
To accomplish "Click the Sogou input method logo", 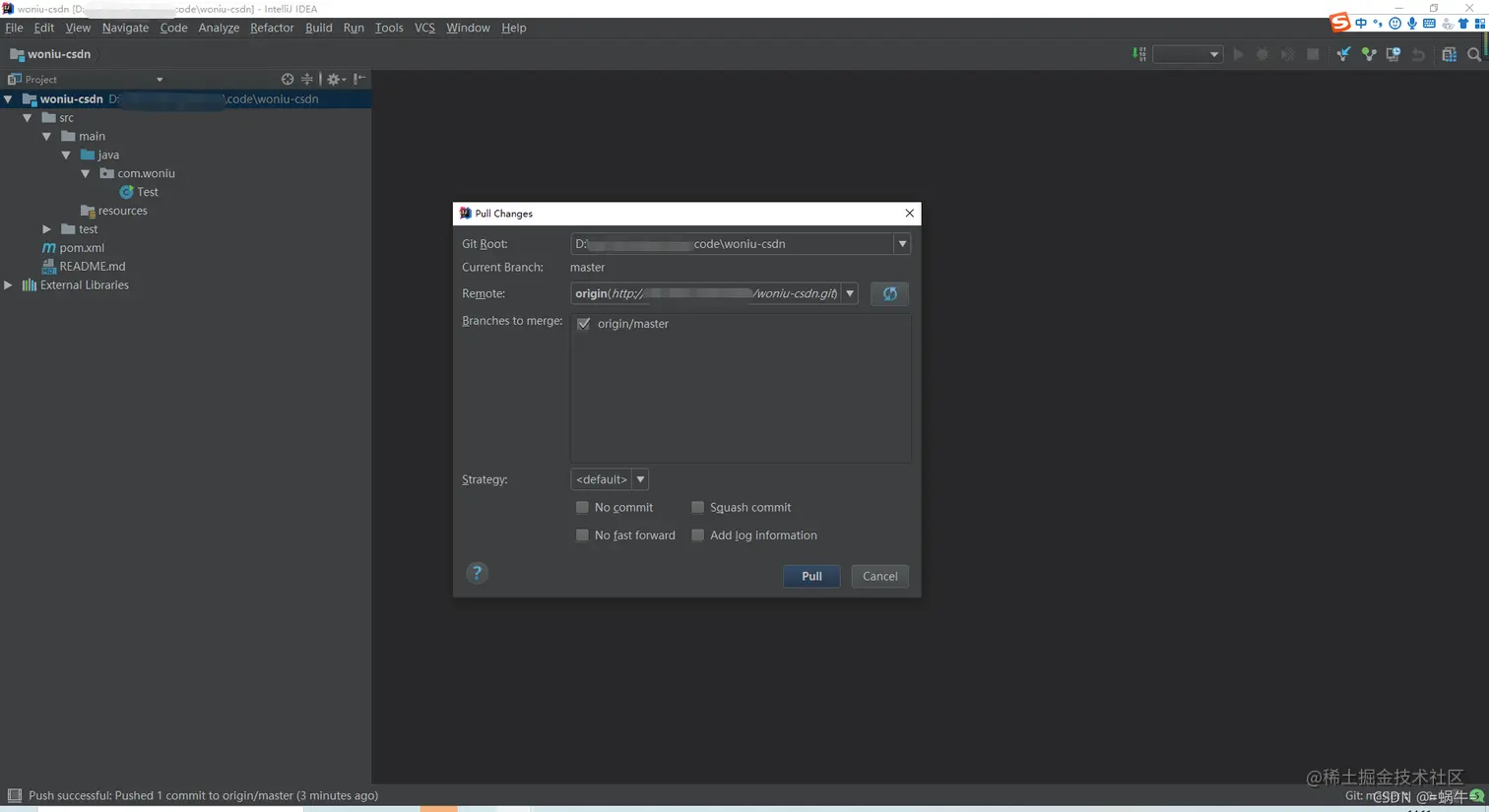I will 1339,23.
